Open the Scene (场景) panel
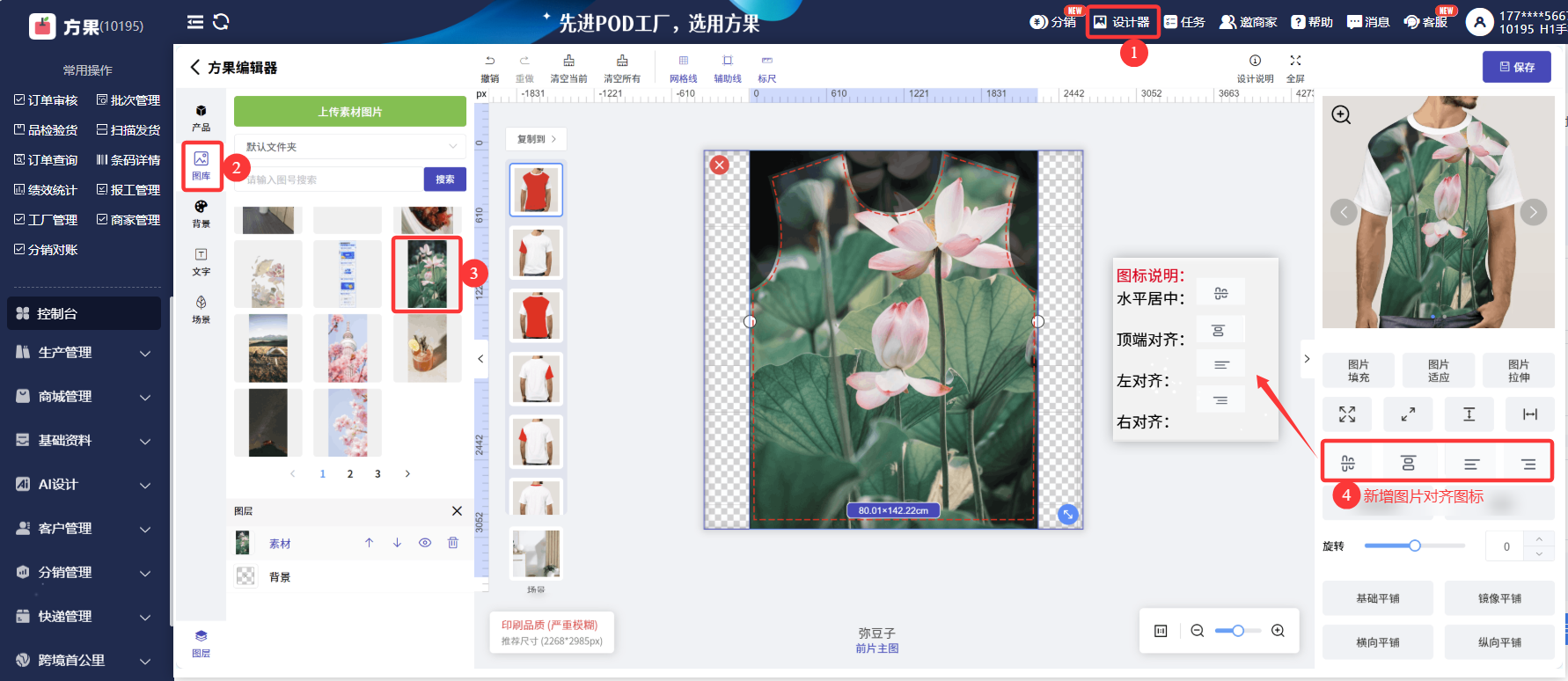The width and height of the screenshot is (1568, 681). (x=201, y=310)
